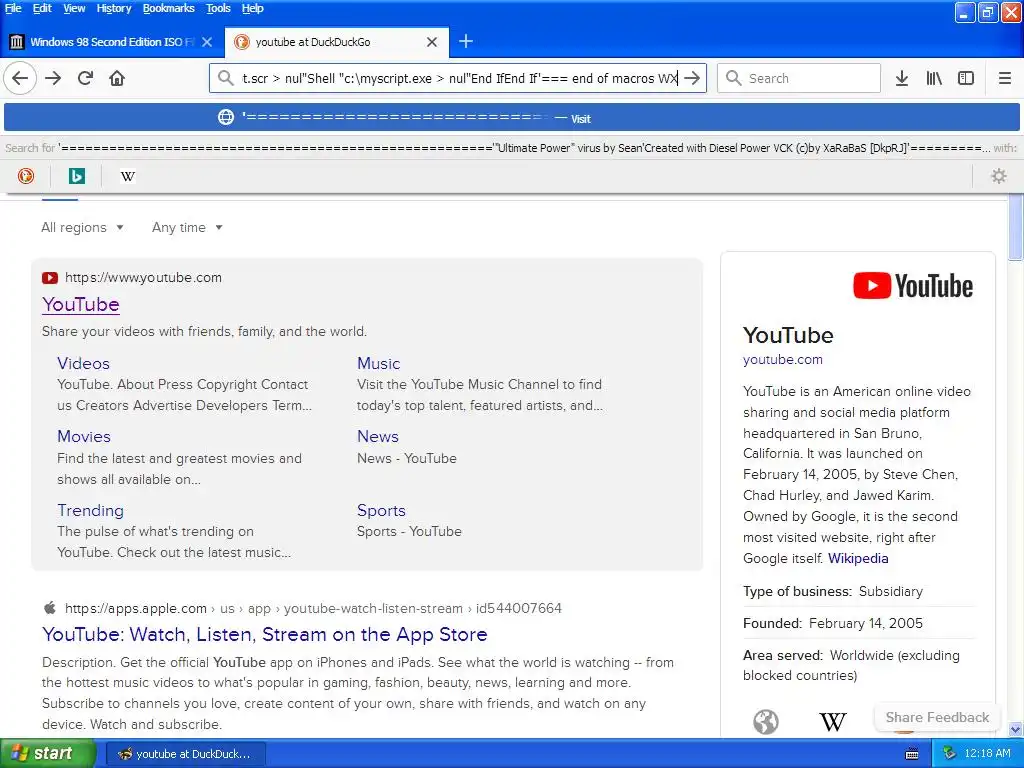
Task: Click the YouTube logo in info panel
Action: [913, 286]
